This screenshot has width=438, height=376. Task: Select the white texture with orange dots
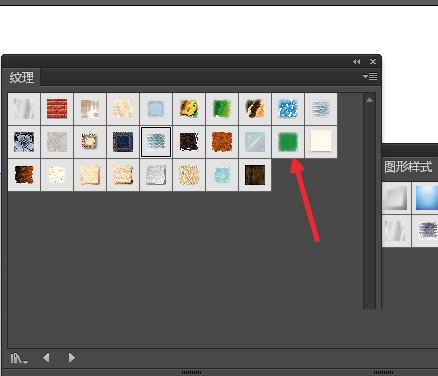[x=57, y=175]
